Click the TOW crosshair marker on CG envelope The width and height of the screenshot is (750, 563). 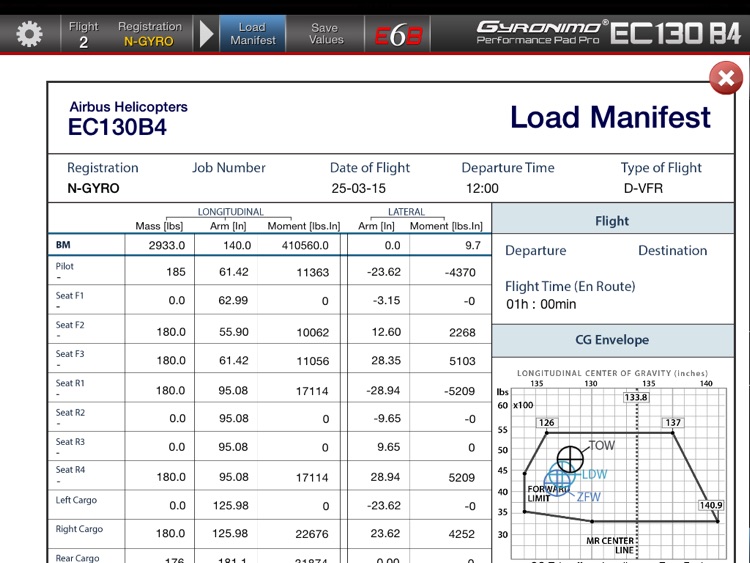click(570, 459)
